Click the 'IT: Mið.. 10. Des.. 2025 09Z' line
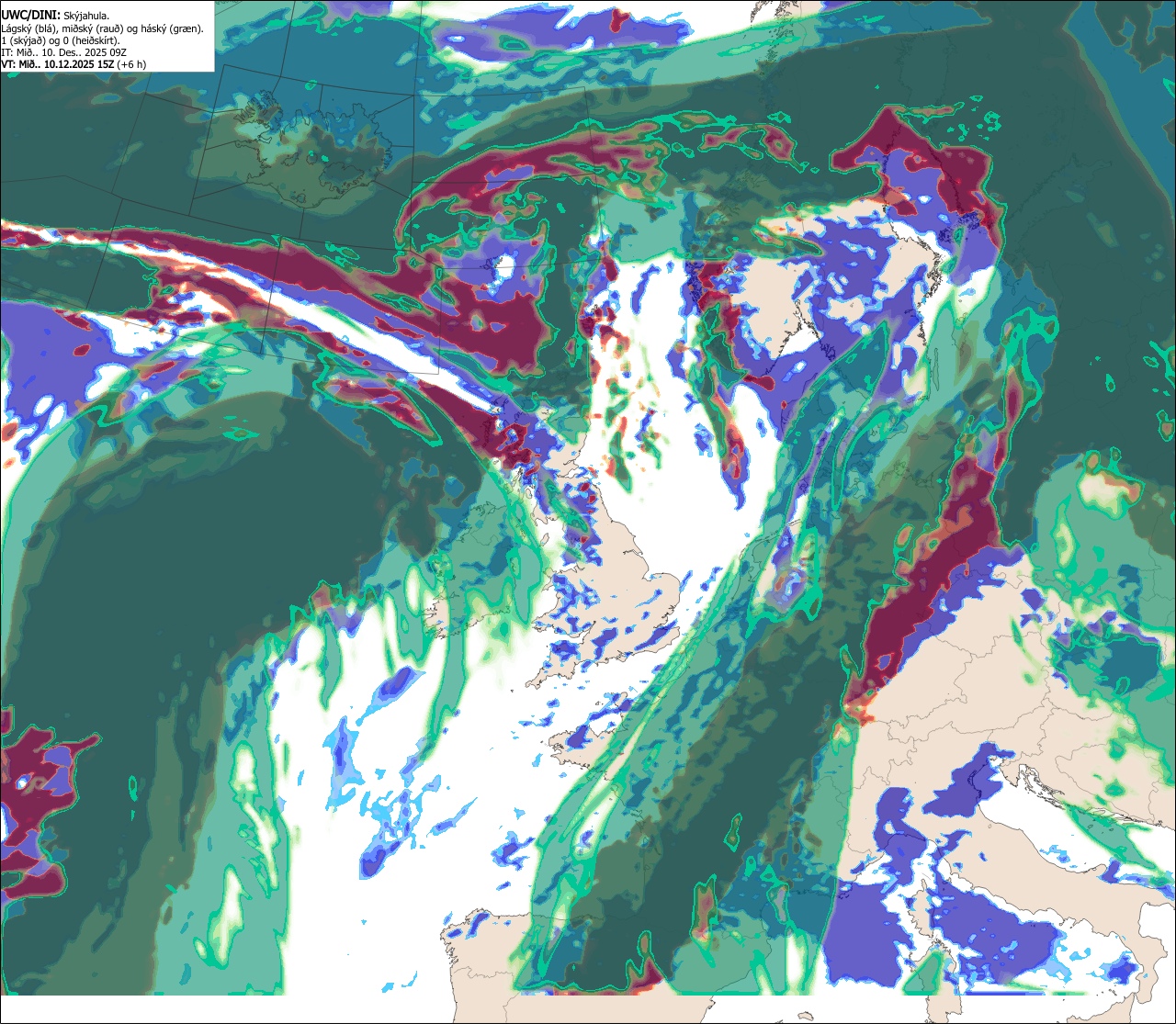 64,52
